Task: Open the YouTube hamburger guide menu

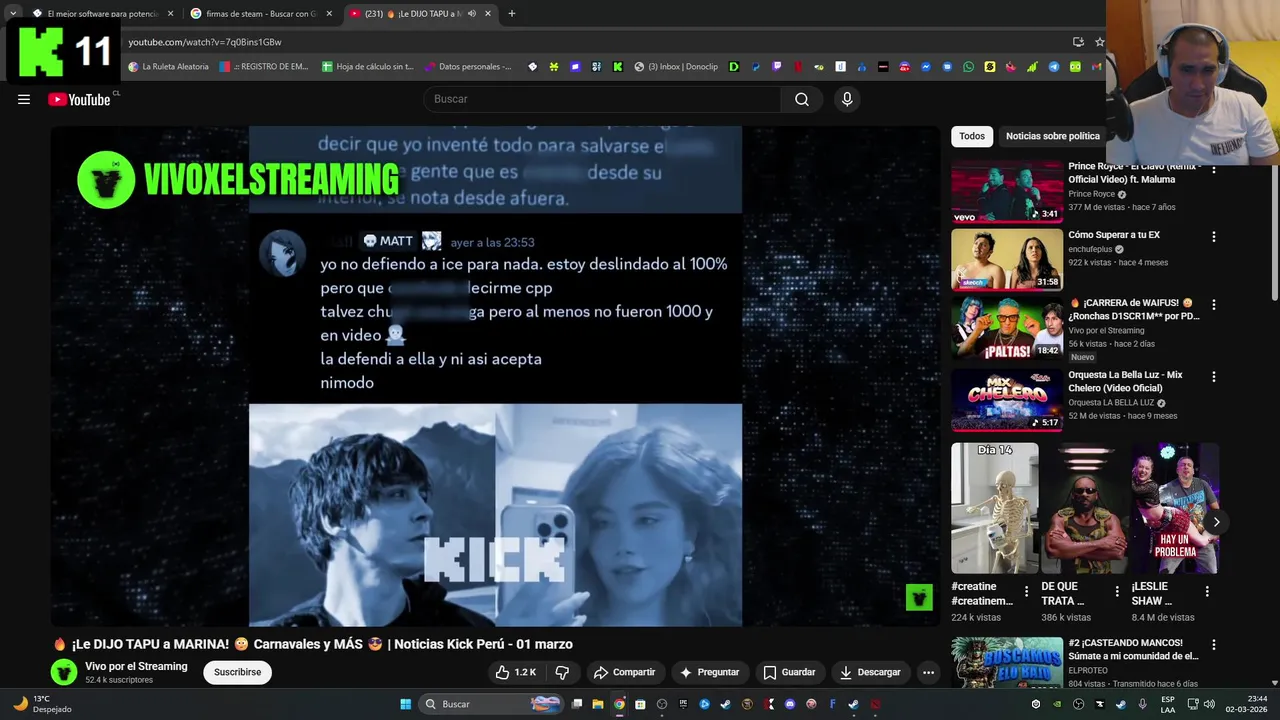Action: click(24, 99)
